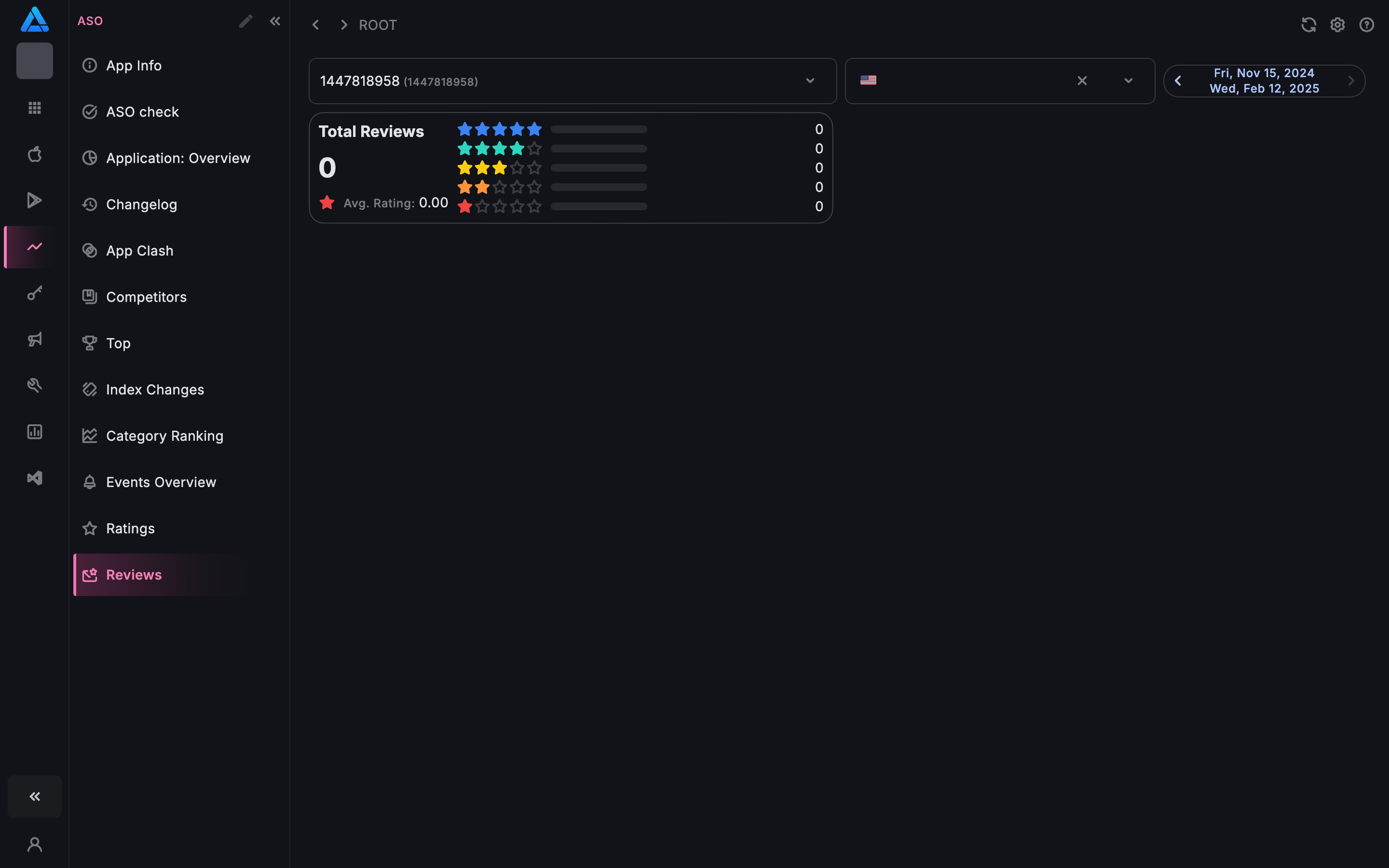This screenshot has width=1389, height=868.
Task: Open Events Overview menu item
Action: pos(179,482)
